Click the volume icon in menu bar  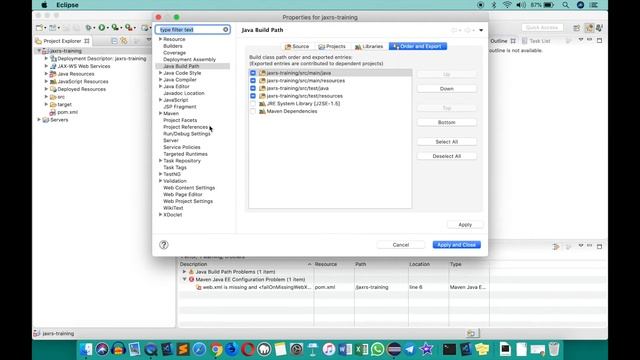click(521, 5)
